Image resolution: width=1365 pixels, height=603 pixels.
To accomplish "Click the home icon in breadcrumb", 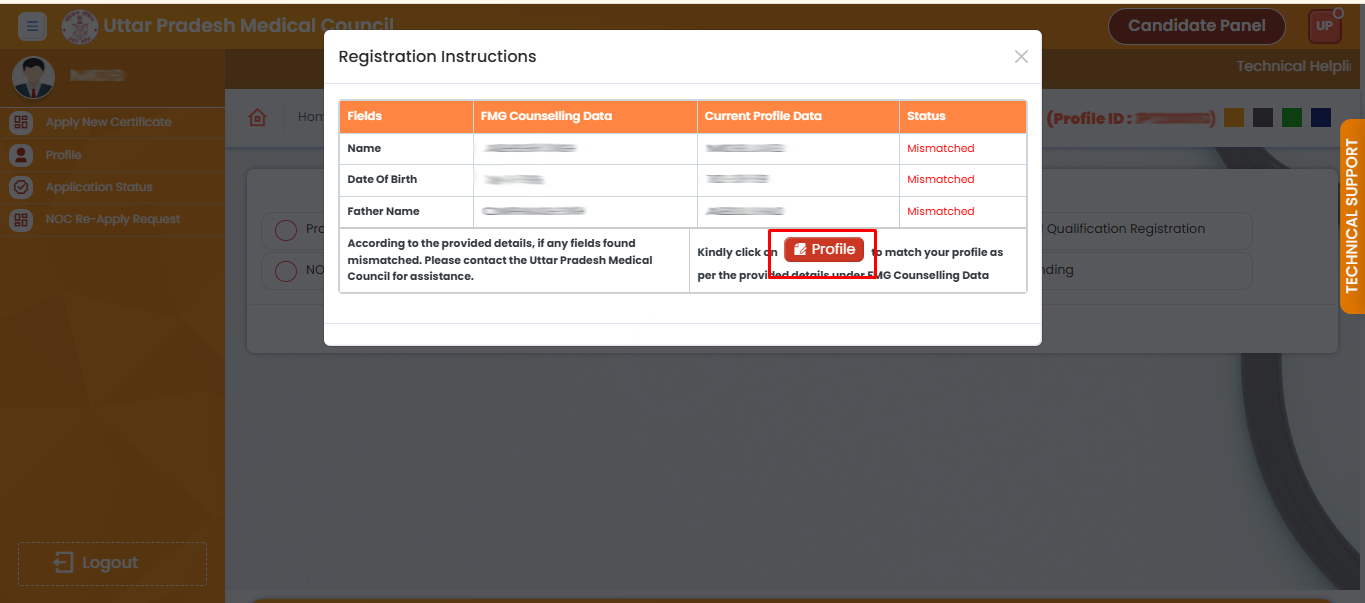I will pos(258,117).
